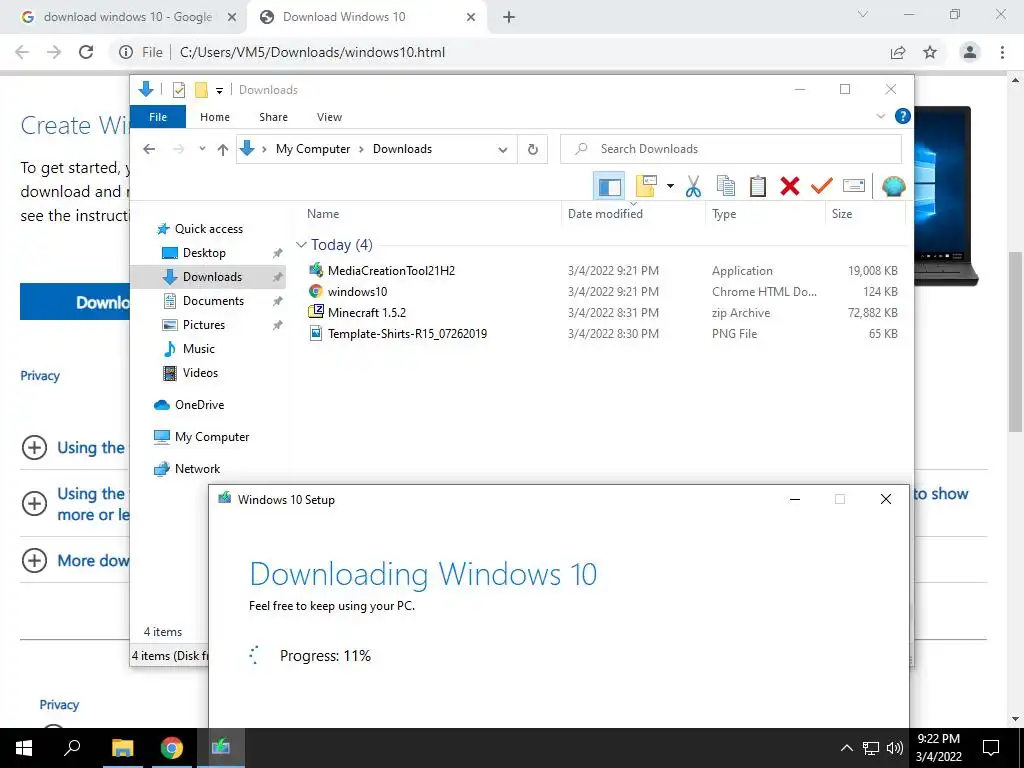
Task: Click the red X delete icon
Action: tap(790, 186)
